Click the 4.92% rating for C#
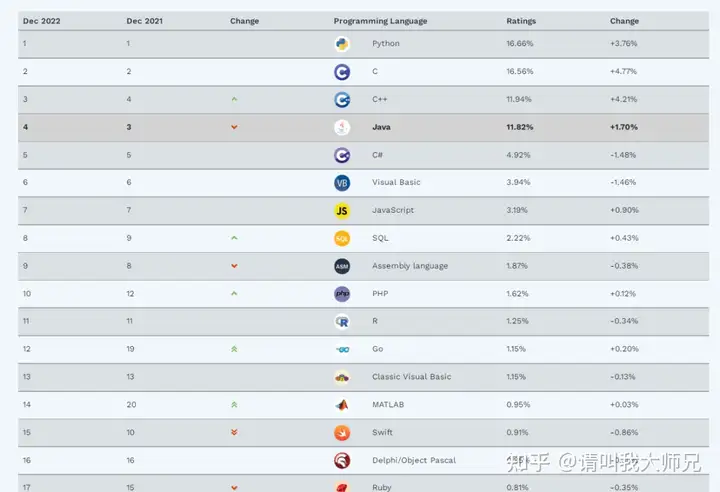 tap(518, 155)
